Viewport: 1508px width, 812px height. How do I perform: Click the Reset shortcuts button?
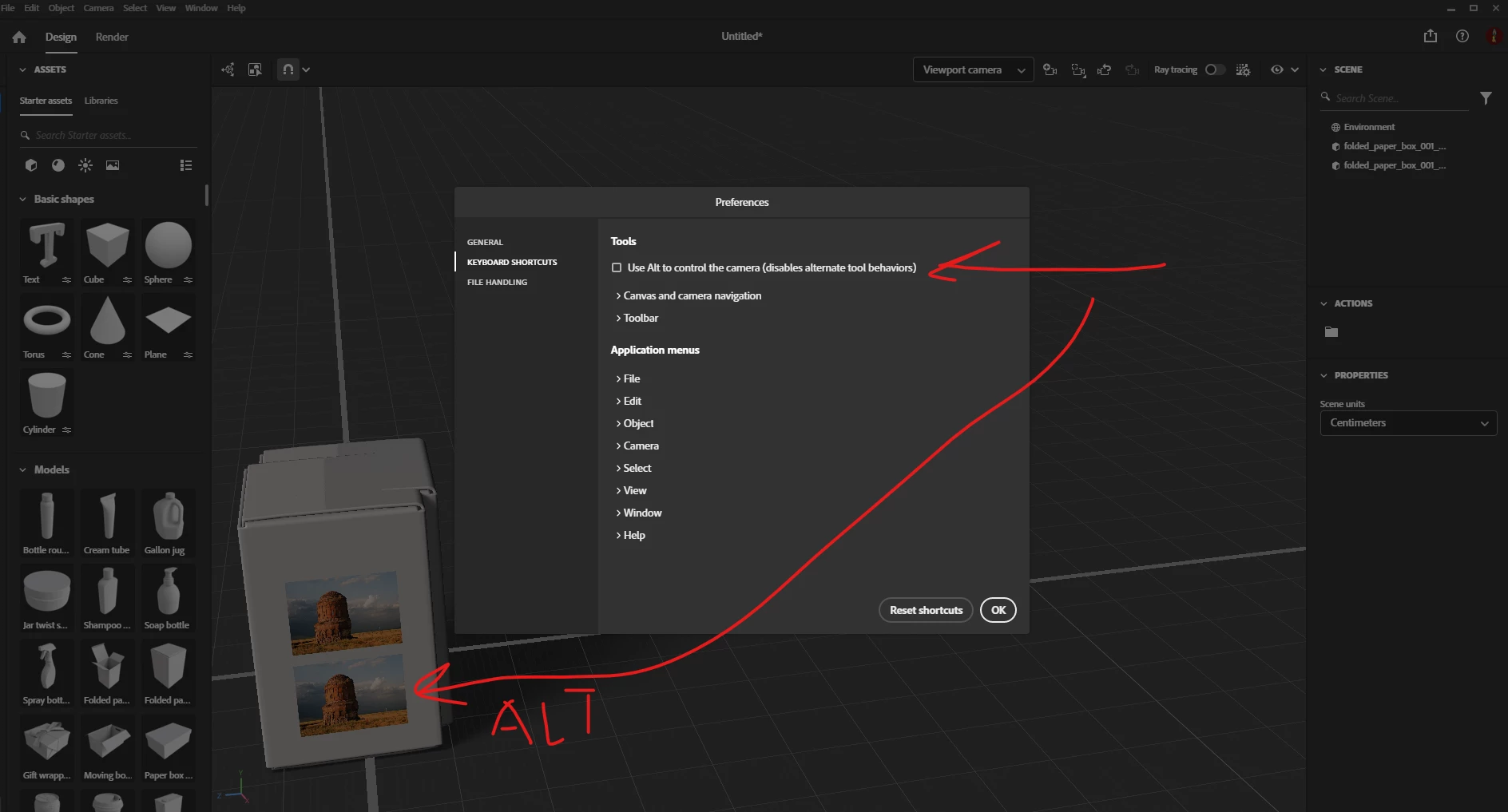coord(927,610)
